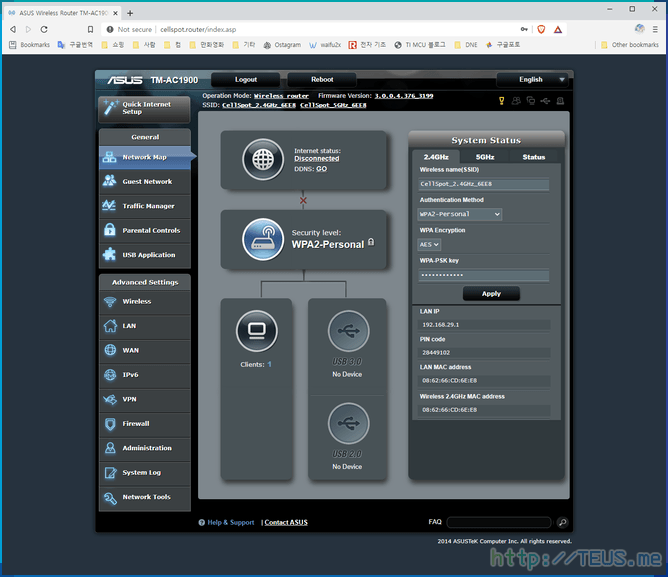Image resolution: width=668 pixels, height=577 pixels.
Task: Open the Other bookmarks folder
Action: 630,45
